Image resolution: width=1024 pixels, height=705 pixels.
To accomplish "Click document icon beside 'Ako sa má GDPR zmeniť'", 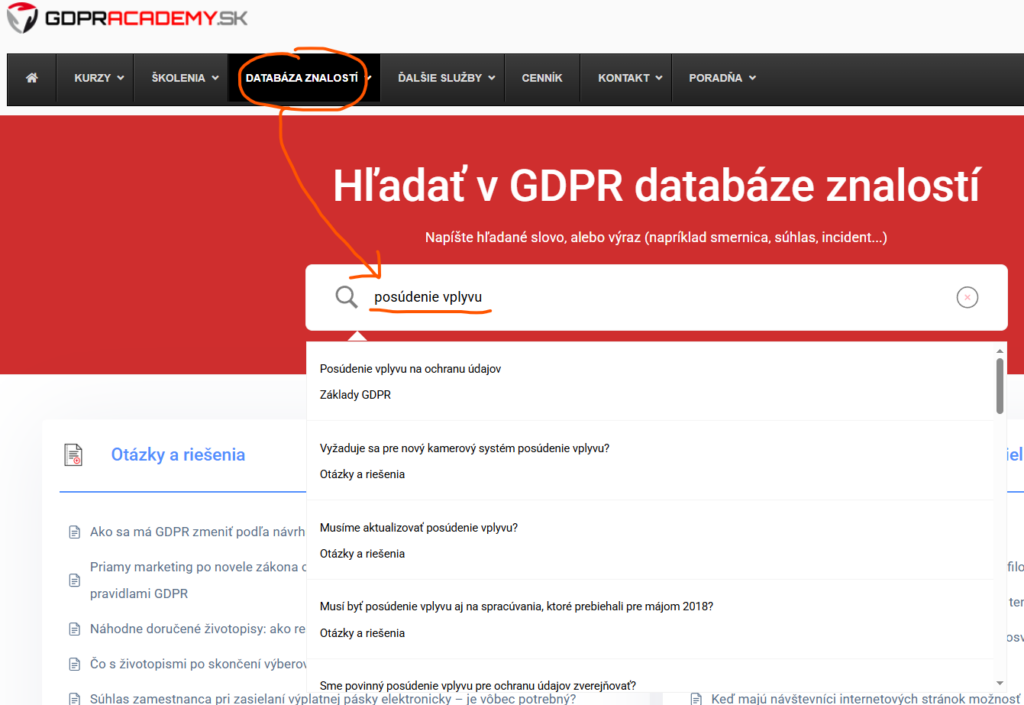I will (74, 532).
